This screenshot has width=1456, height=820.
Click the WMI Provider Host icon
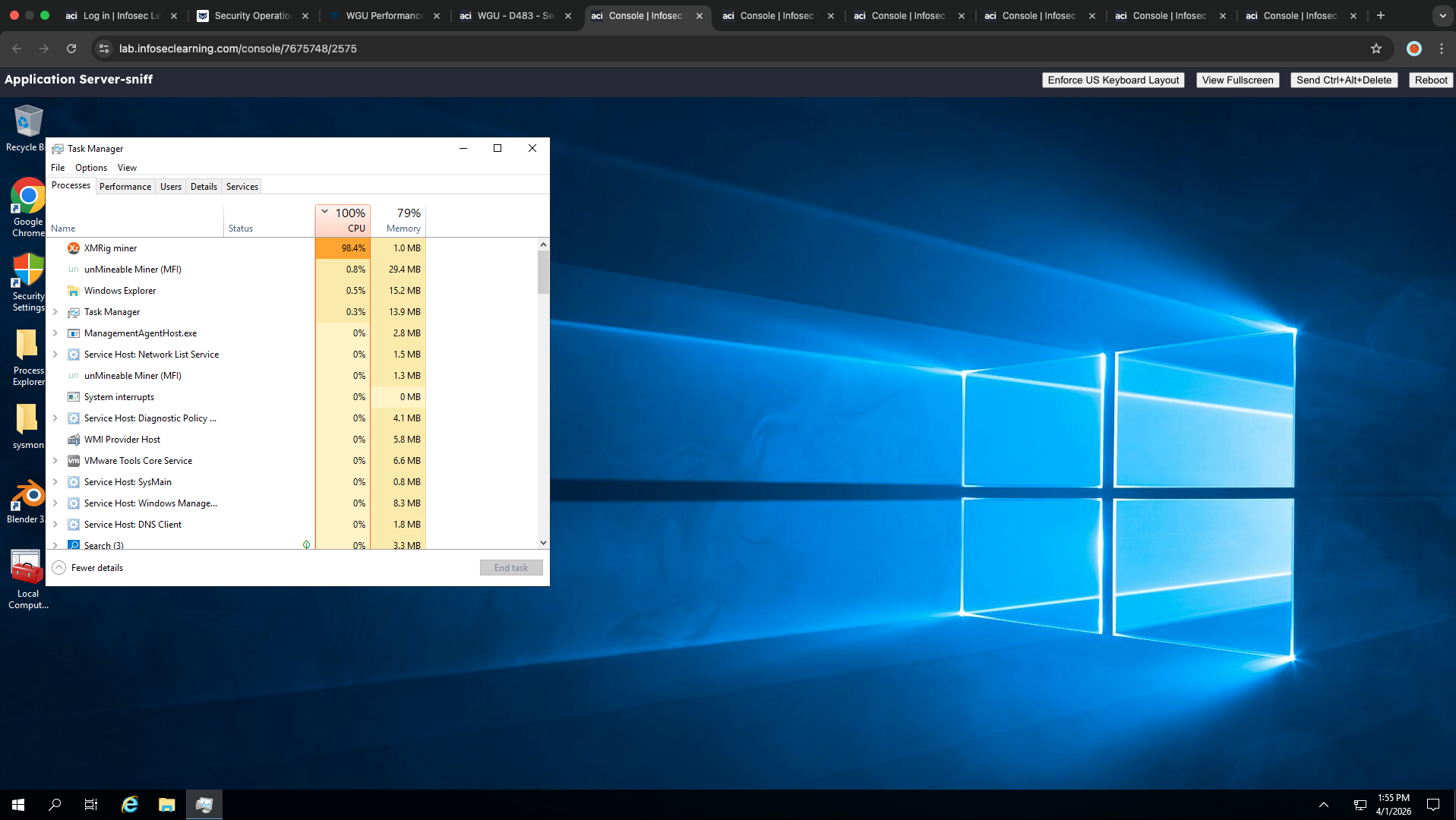[x=74, y=440]
